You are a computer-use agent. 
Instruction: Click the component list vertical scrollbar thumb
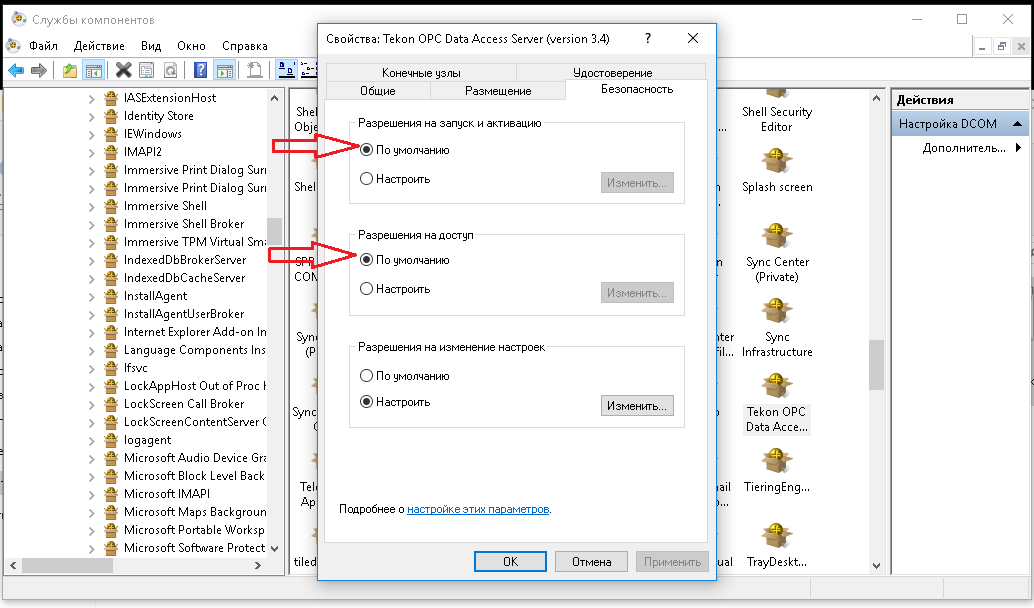(876, 364)
